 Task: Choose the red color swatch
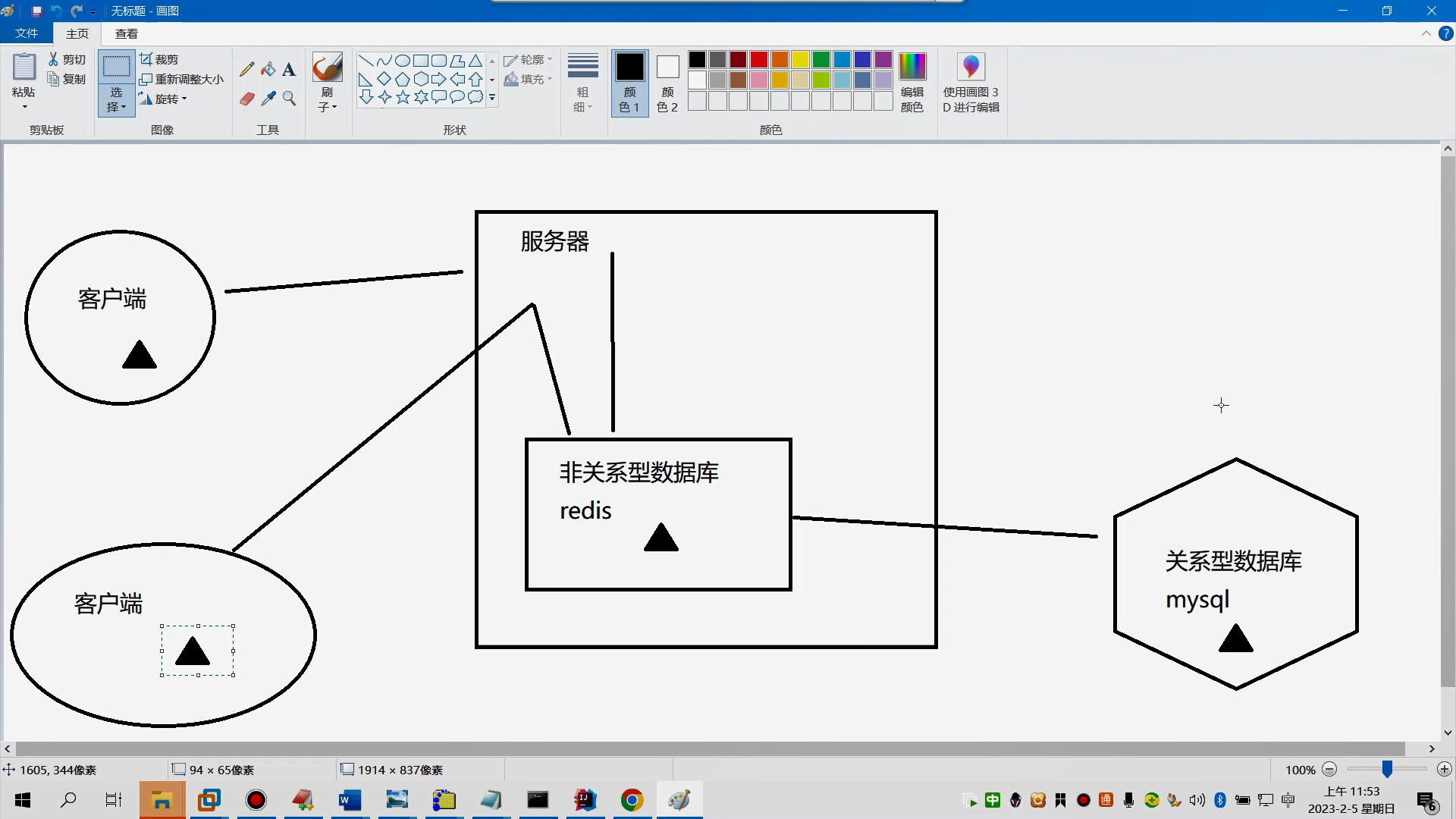pos(759,59)
